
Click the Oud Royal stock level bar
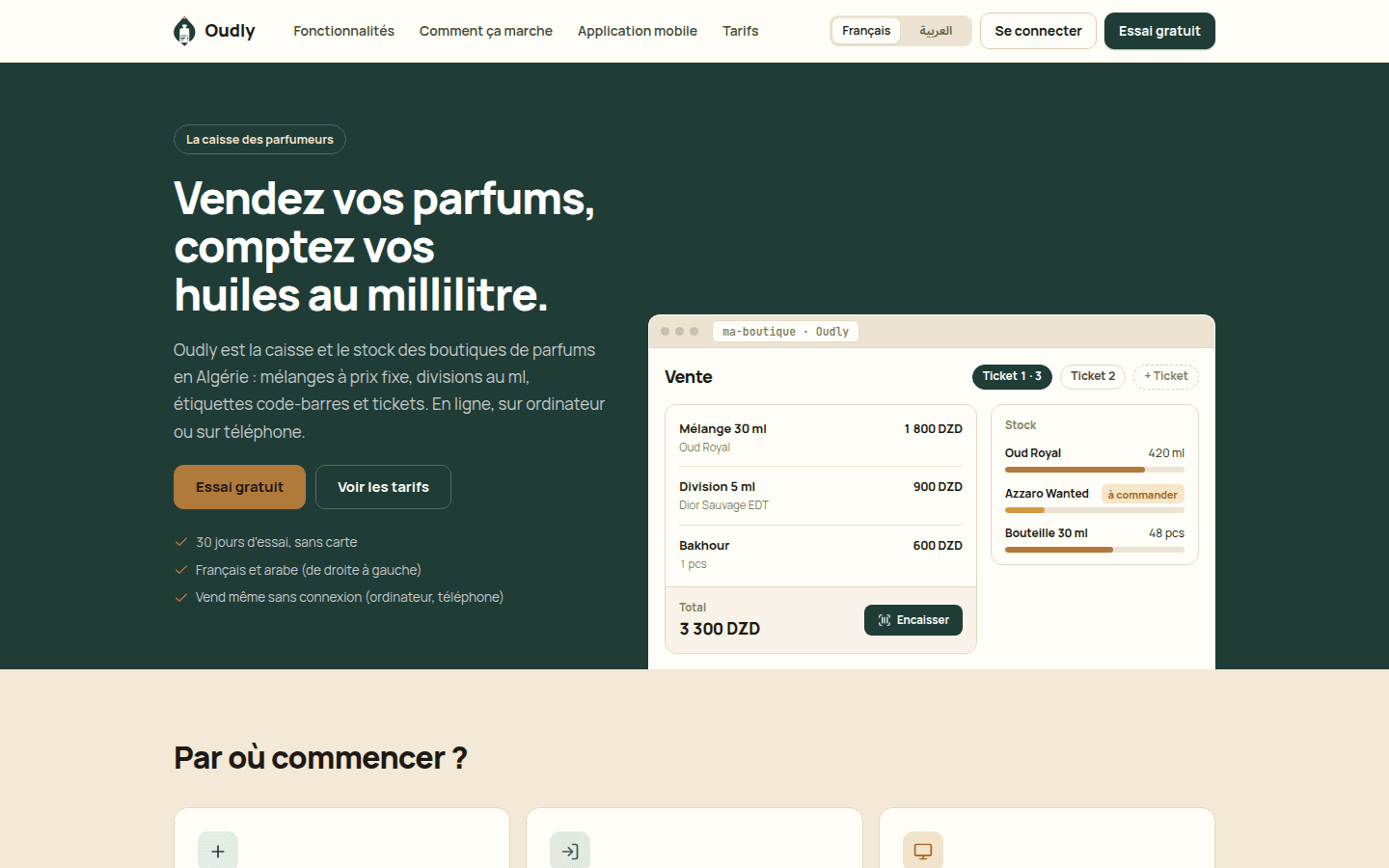1095,470
